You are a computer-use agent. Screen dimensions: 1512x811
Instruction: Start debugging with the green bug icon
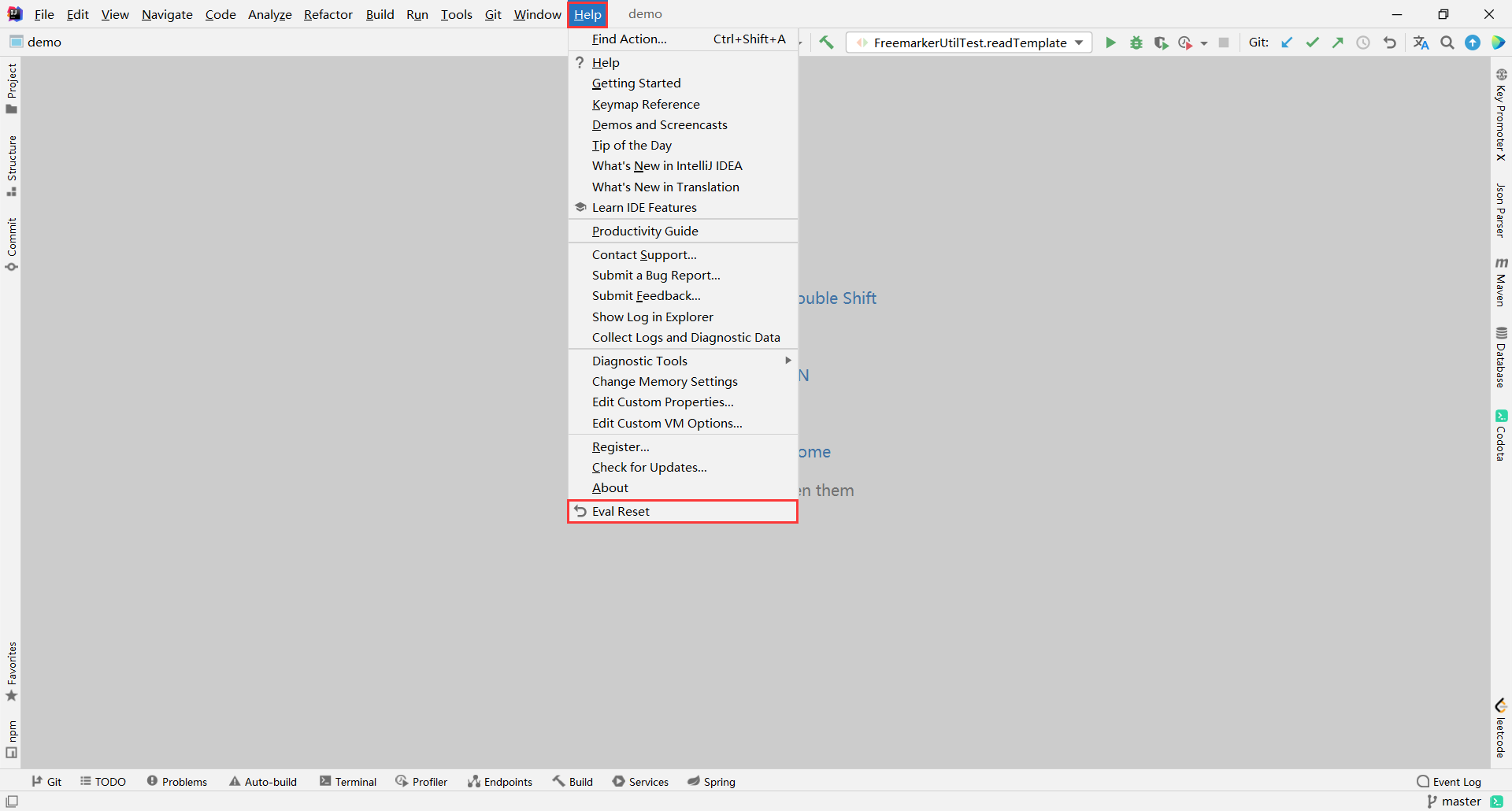(1136, 43)
